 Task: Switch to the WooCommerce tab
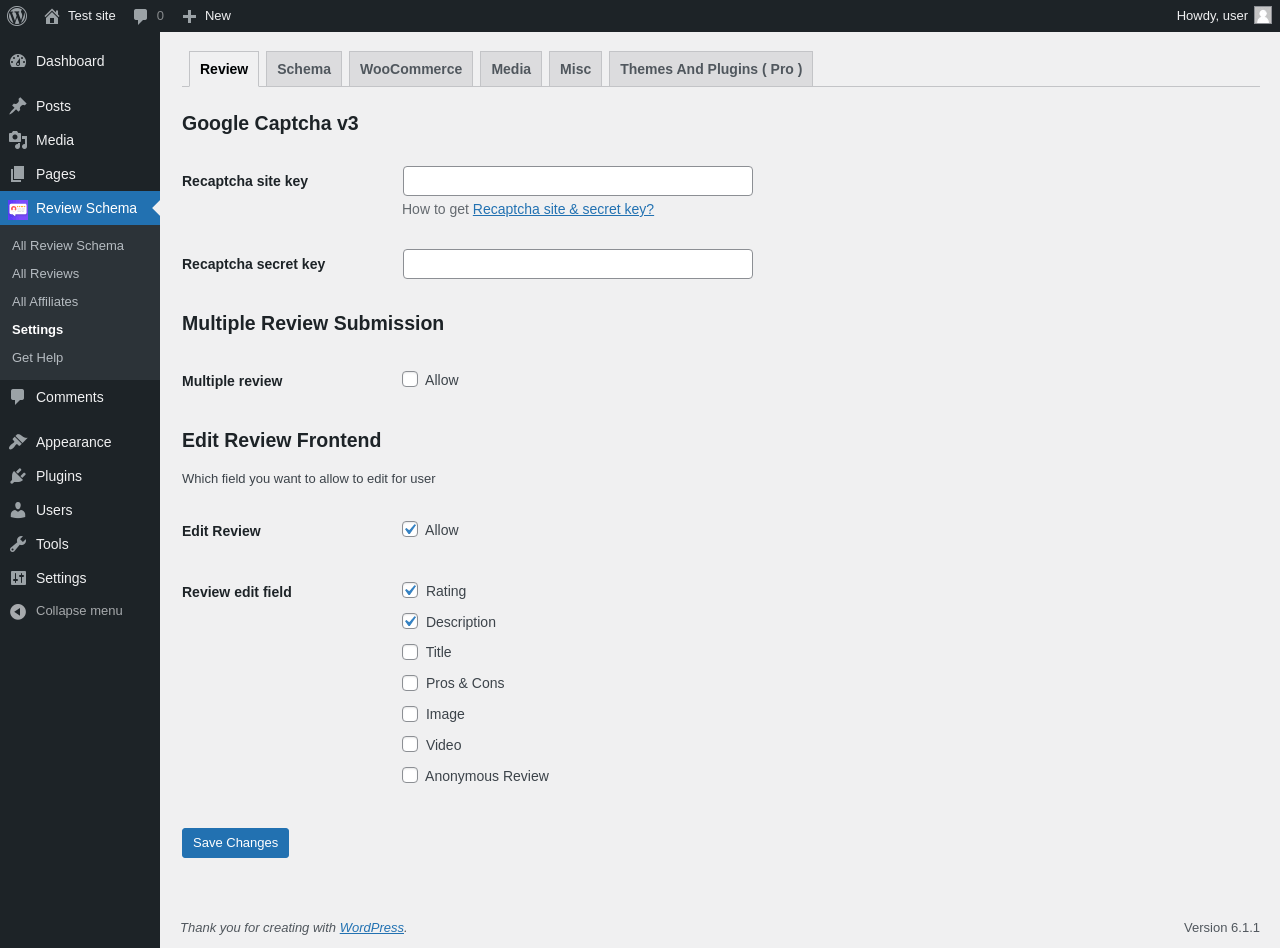(x=411, y=69)
